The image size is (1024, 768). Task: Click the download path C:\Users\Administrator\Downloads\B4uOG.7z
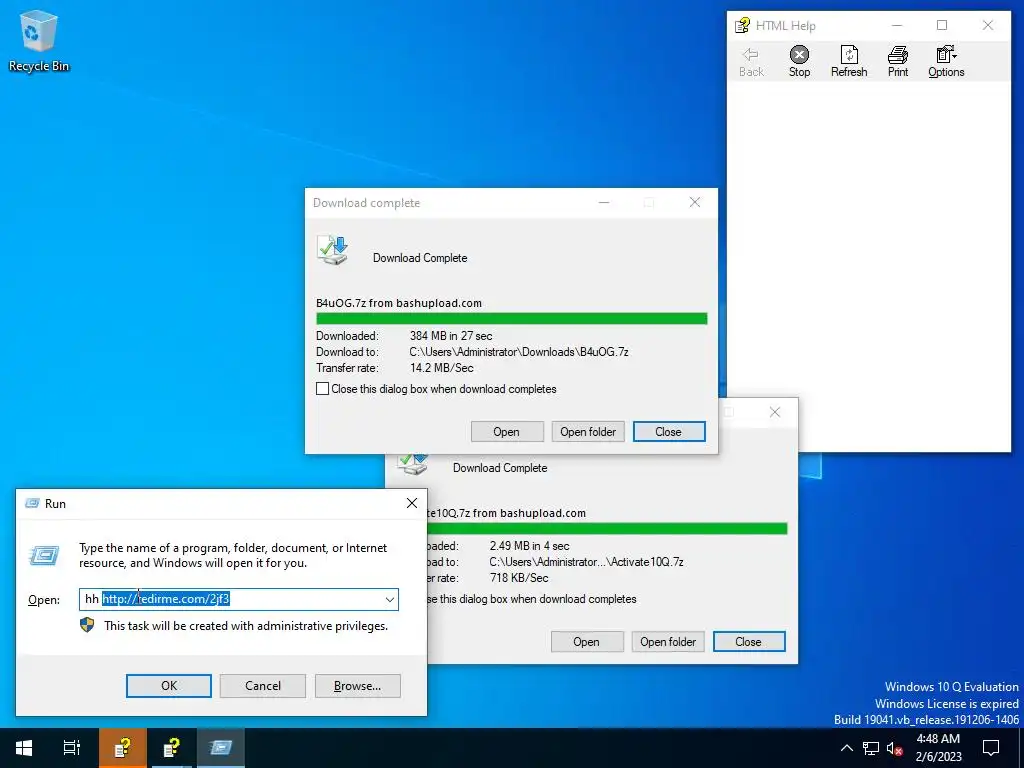pos(519,352)
